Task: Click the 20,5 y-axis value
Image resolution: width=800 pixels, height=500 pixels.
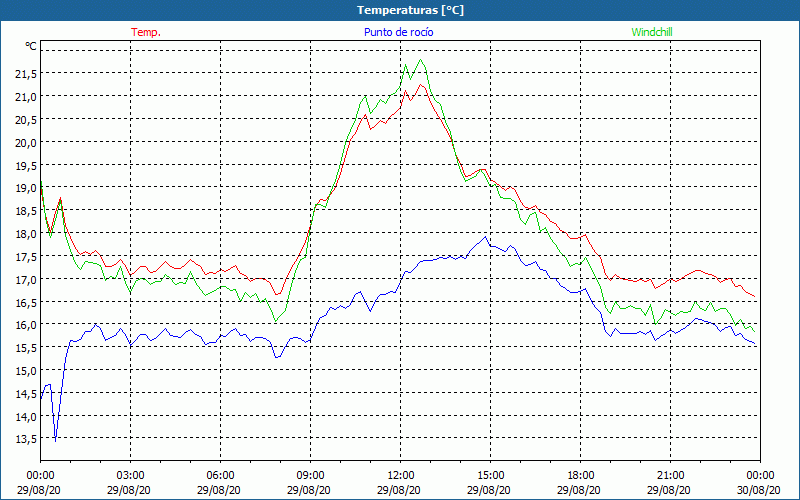Action: (x=26, y=120)
